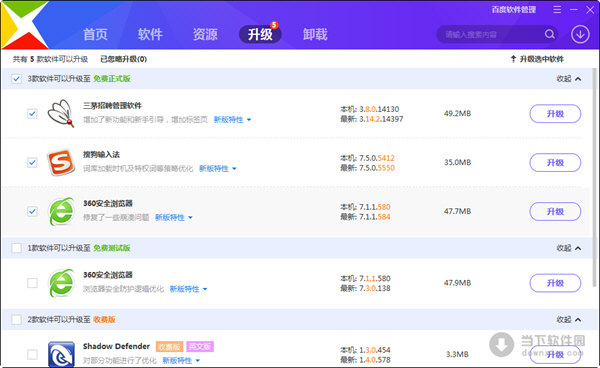
Task: Uncheck 360安全浏览器 7.1.1.584 checkbox
Action: coord(32,211)
